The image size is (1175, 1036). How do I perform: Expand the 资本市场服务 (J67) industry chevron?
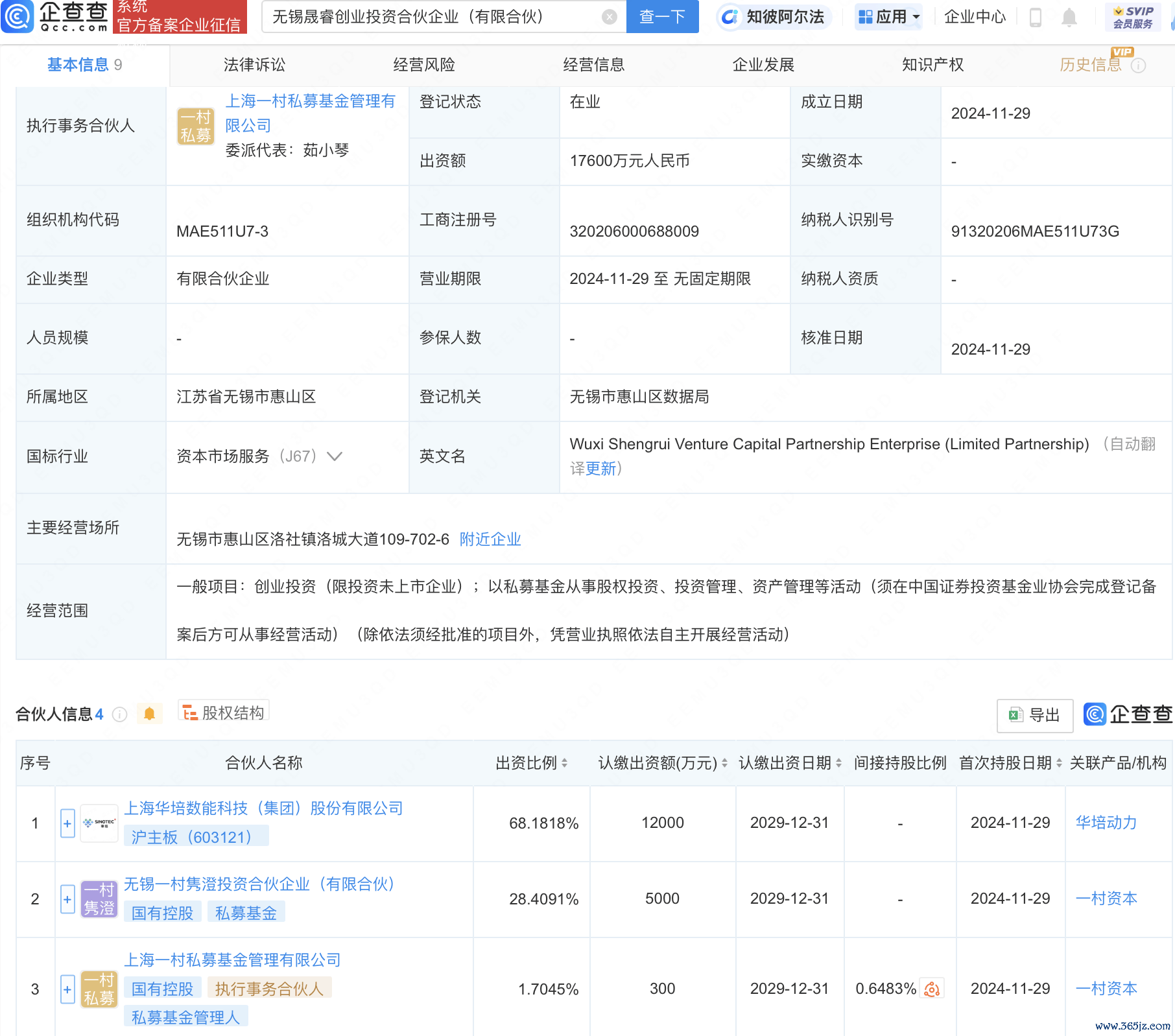click(335, 456)
